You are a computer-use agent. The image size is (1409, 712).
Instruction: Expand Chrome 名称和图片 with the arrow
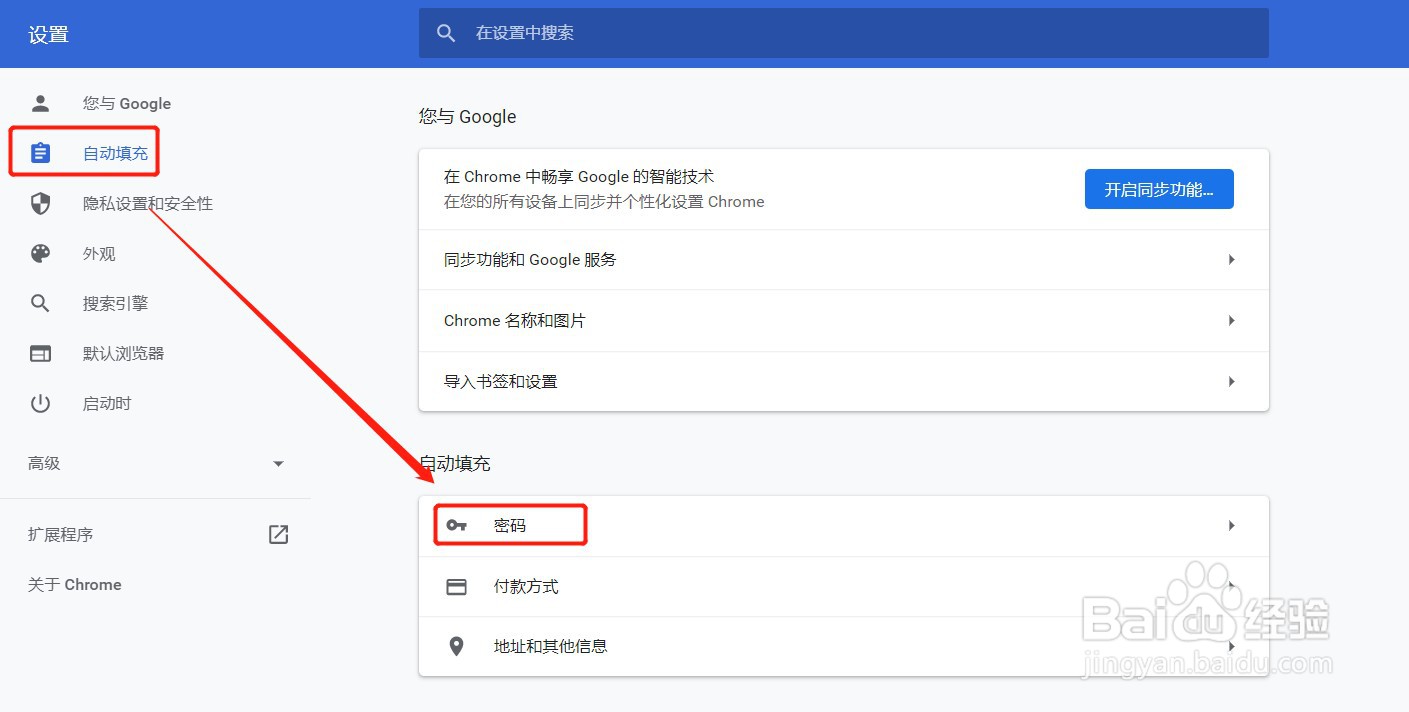(x=1231, y=320)
